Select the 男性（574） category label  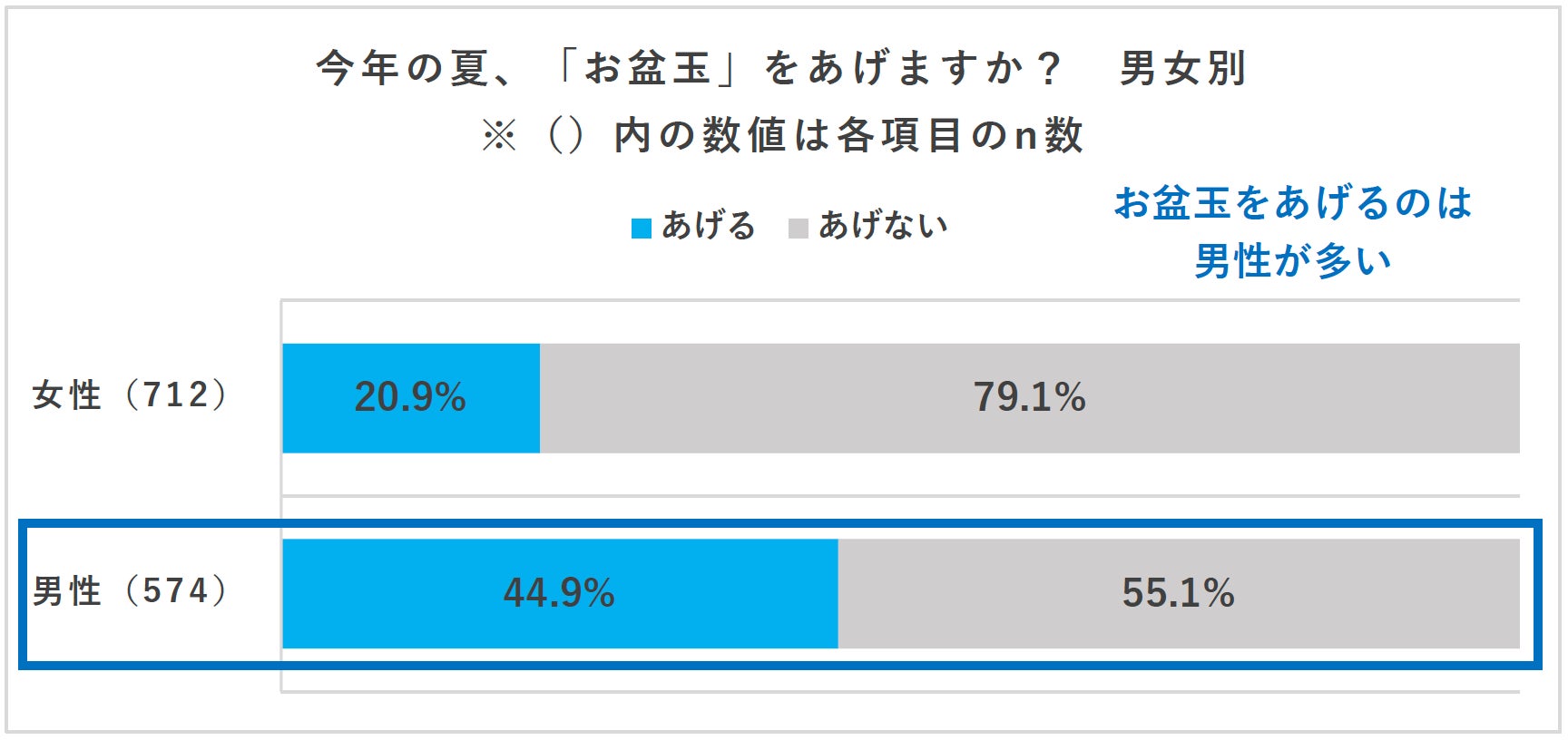130,591
